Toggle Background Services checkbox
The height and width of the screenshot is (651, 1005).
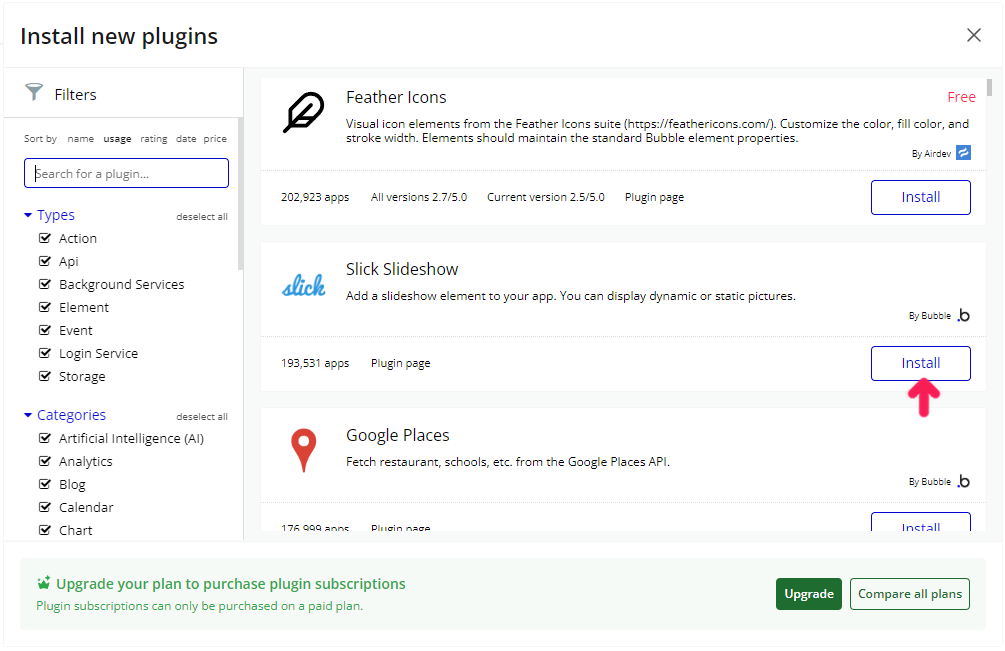coord(45,284)
